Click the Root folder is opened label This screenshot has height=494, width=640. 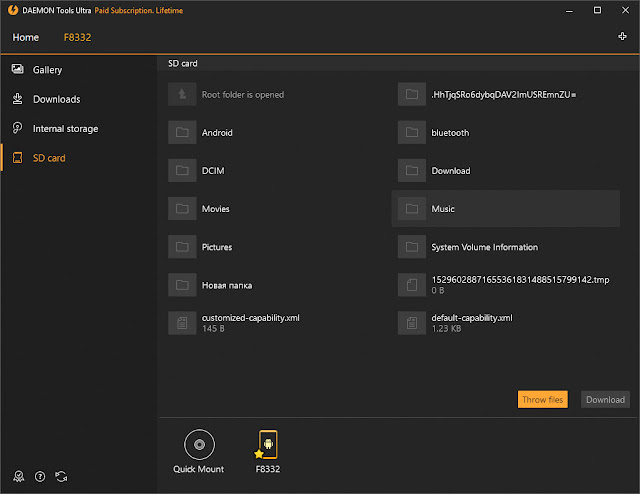(243, 95)
